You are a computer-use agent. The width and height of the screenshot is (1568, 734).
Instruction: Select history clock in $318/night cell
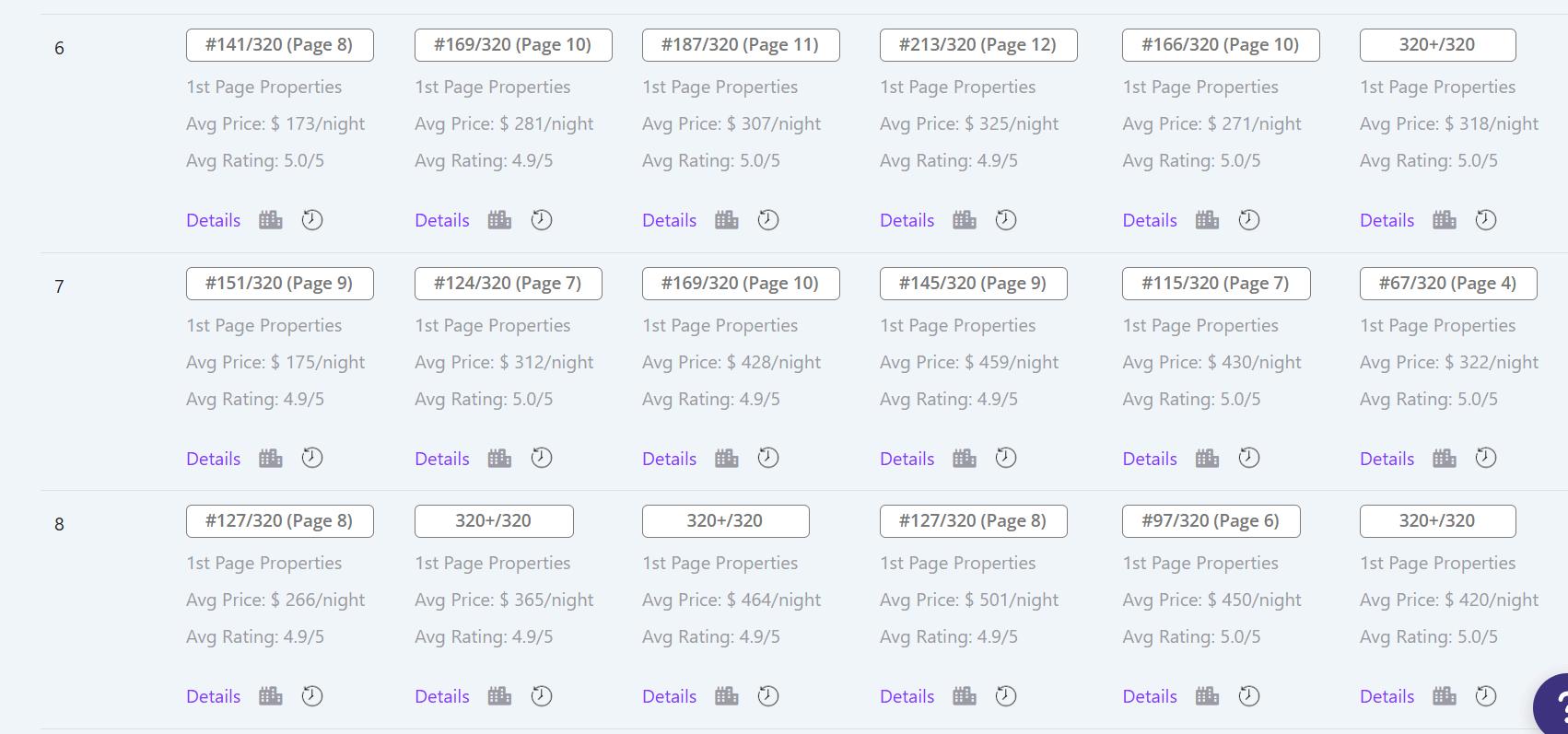click(x=1486, y=220)
